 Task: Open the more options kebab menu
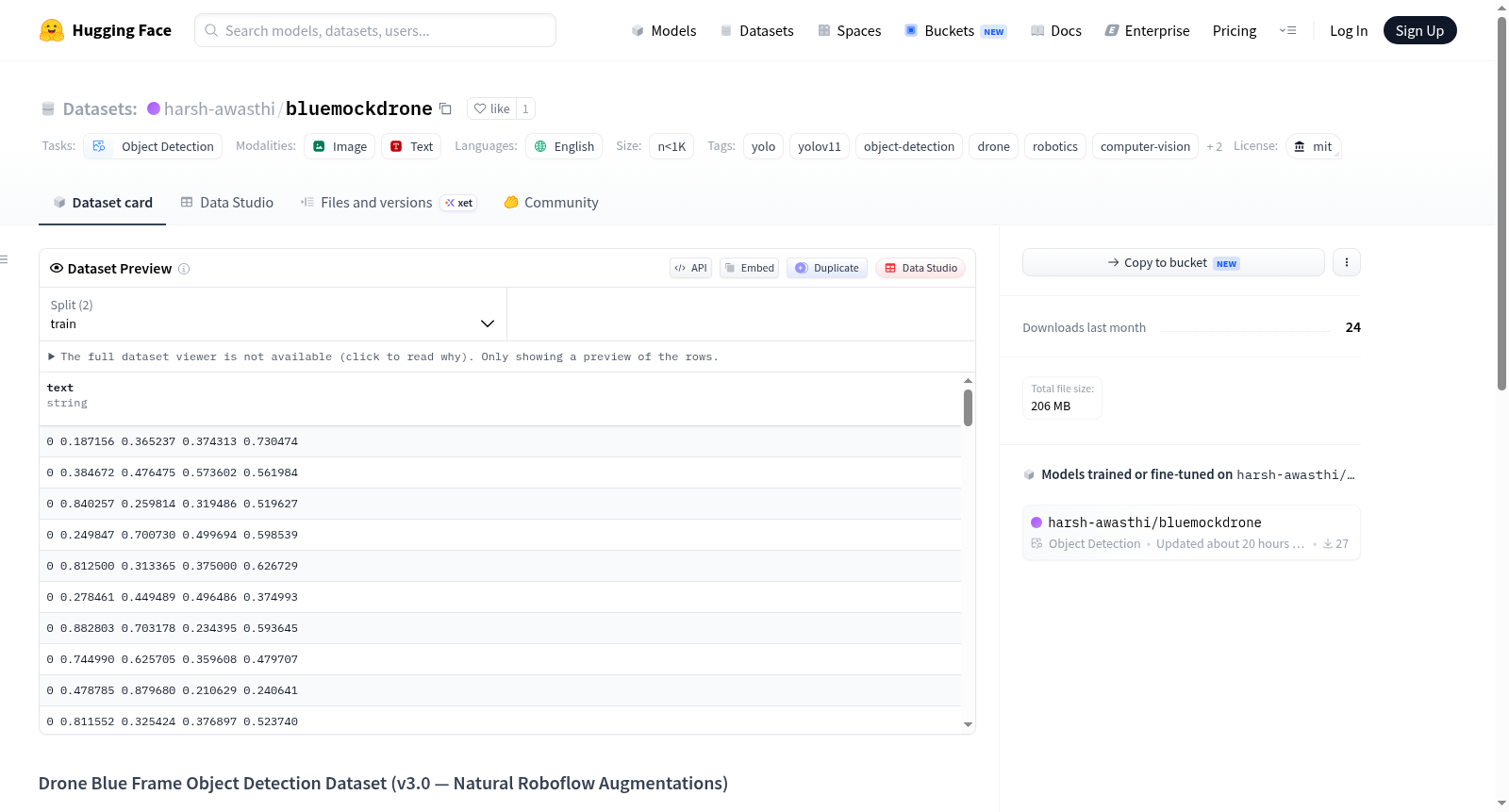pos(1347,262)
